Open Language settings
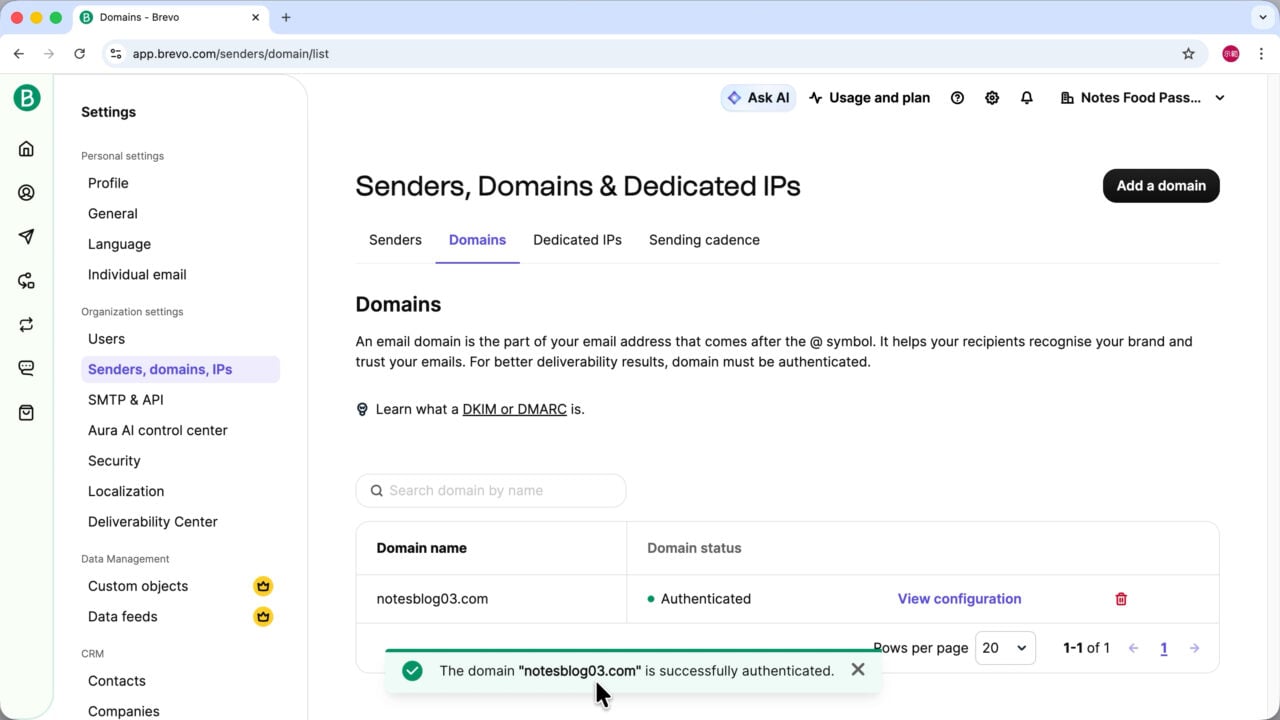Viewport: 1280px width, 720px height. point(119,244)
